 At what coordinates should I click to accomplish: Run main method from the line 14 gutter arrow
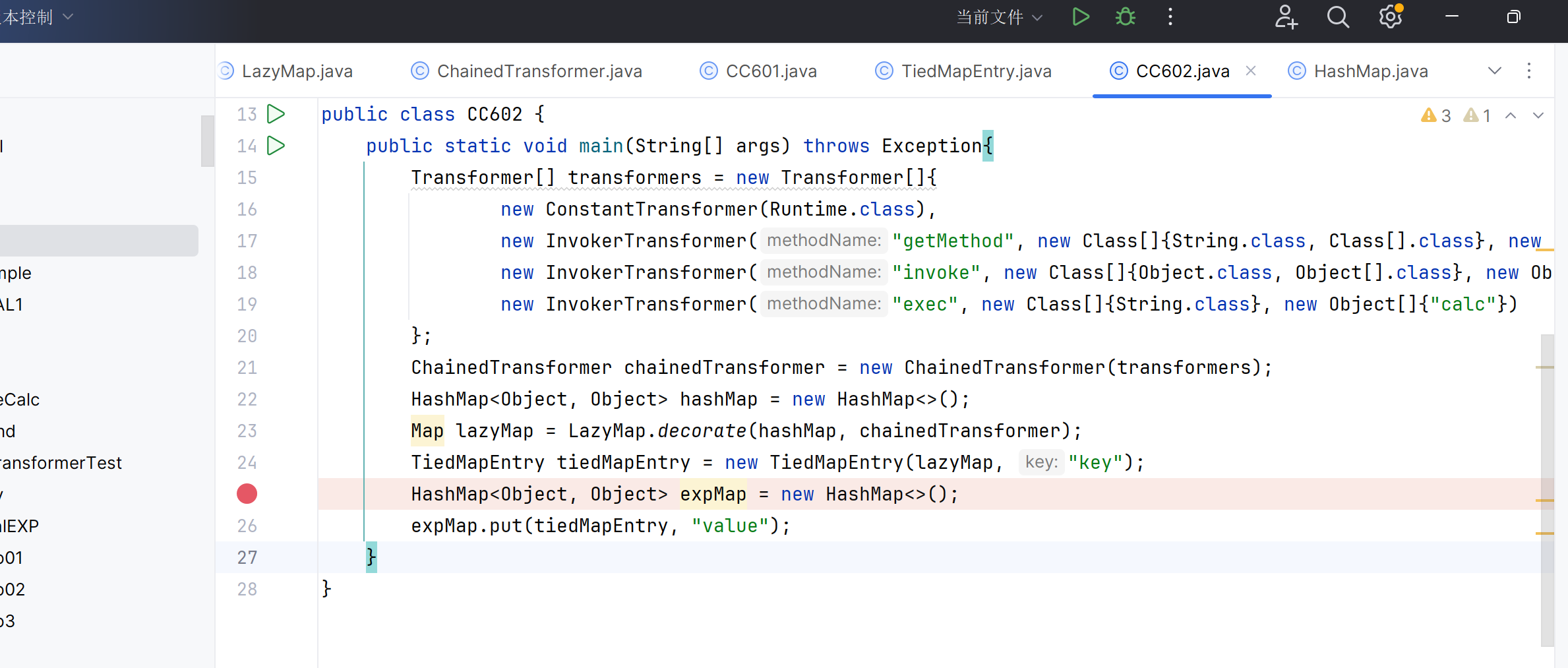click(276, 146)
